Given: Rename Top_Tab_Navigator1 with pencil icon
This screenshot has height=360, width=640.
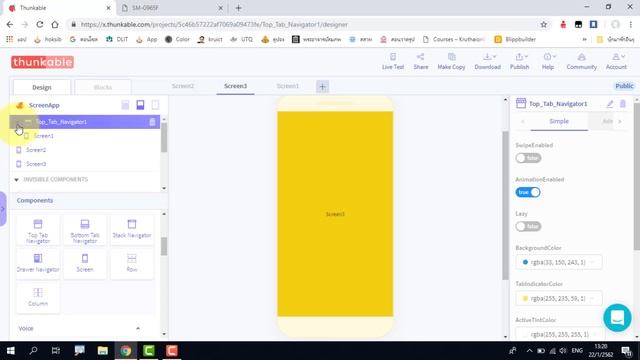Looking at the screenshot, I should 610,104.
